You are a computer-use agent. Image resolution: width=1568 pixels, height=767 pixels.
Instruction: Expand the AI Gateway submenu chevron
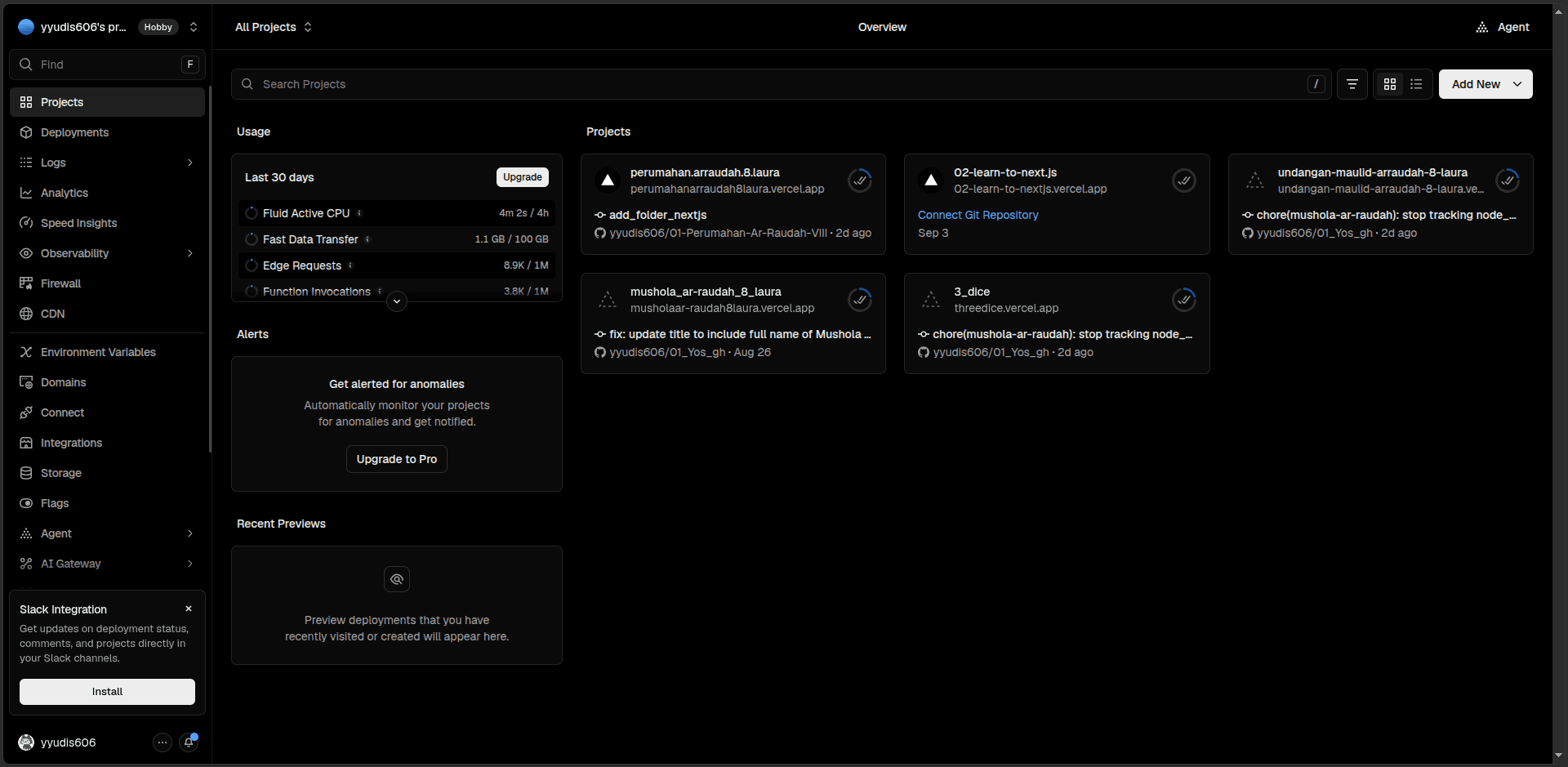190,564
